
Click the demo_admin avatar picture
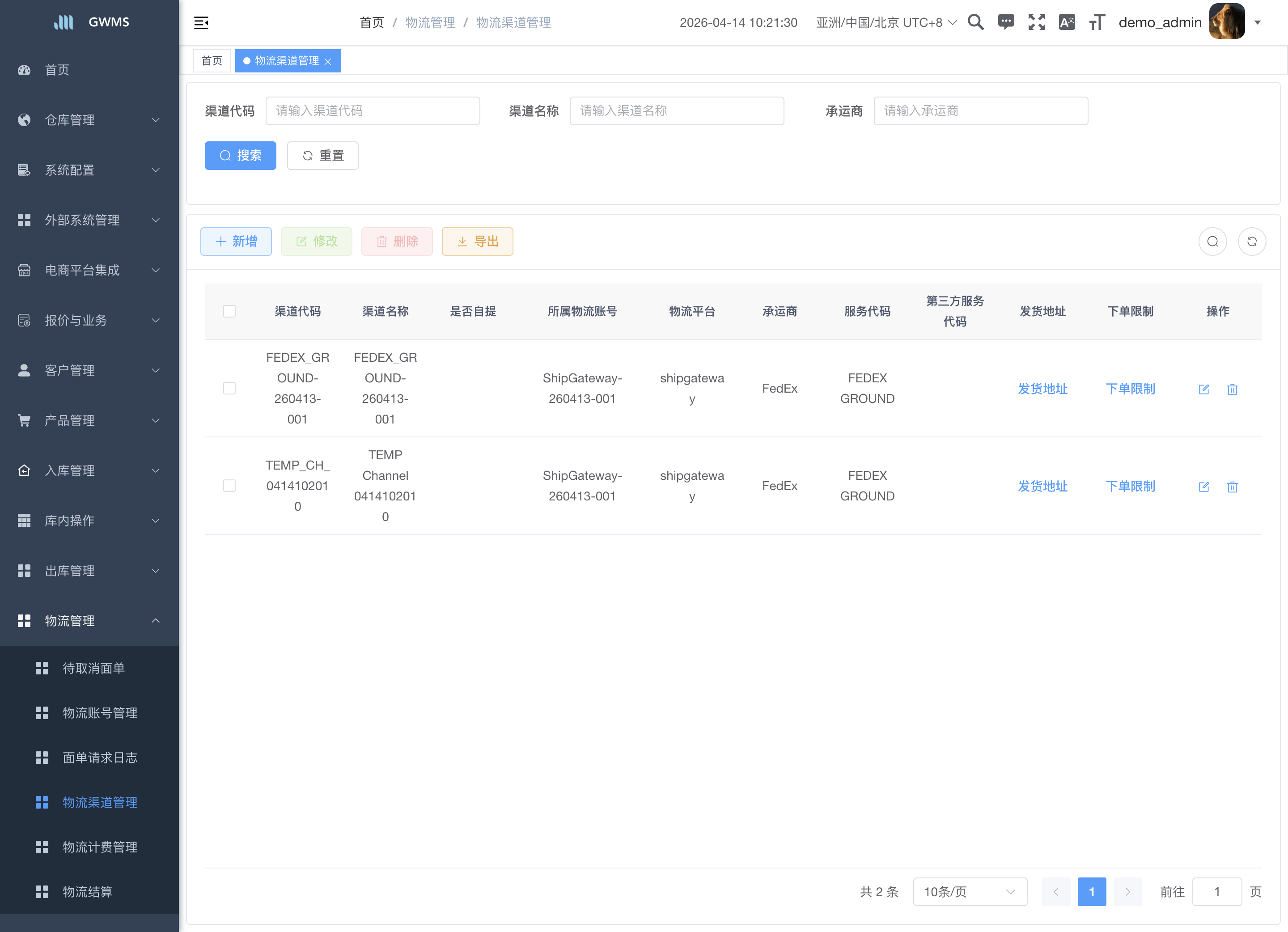click(x=1227, y=21)
